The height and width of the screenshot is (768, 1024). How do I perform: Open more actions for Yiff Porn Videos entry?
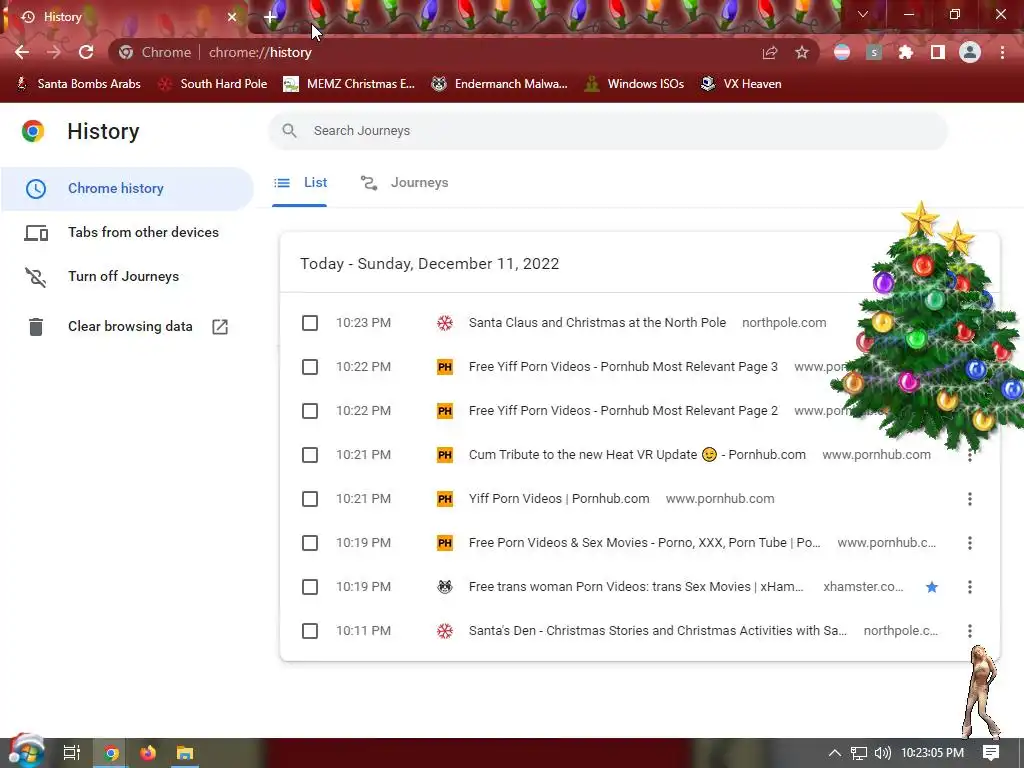[970, 499]
